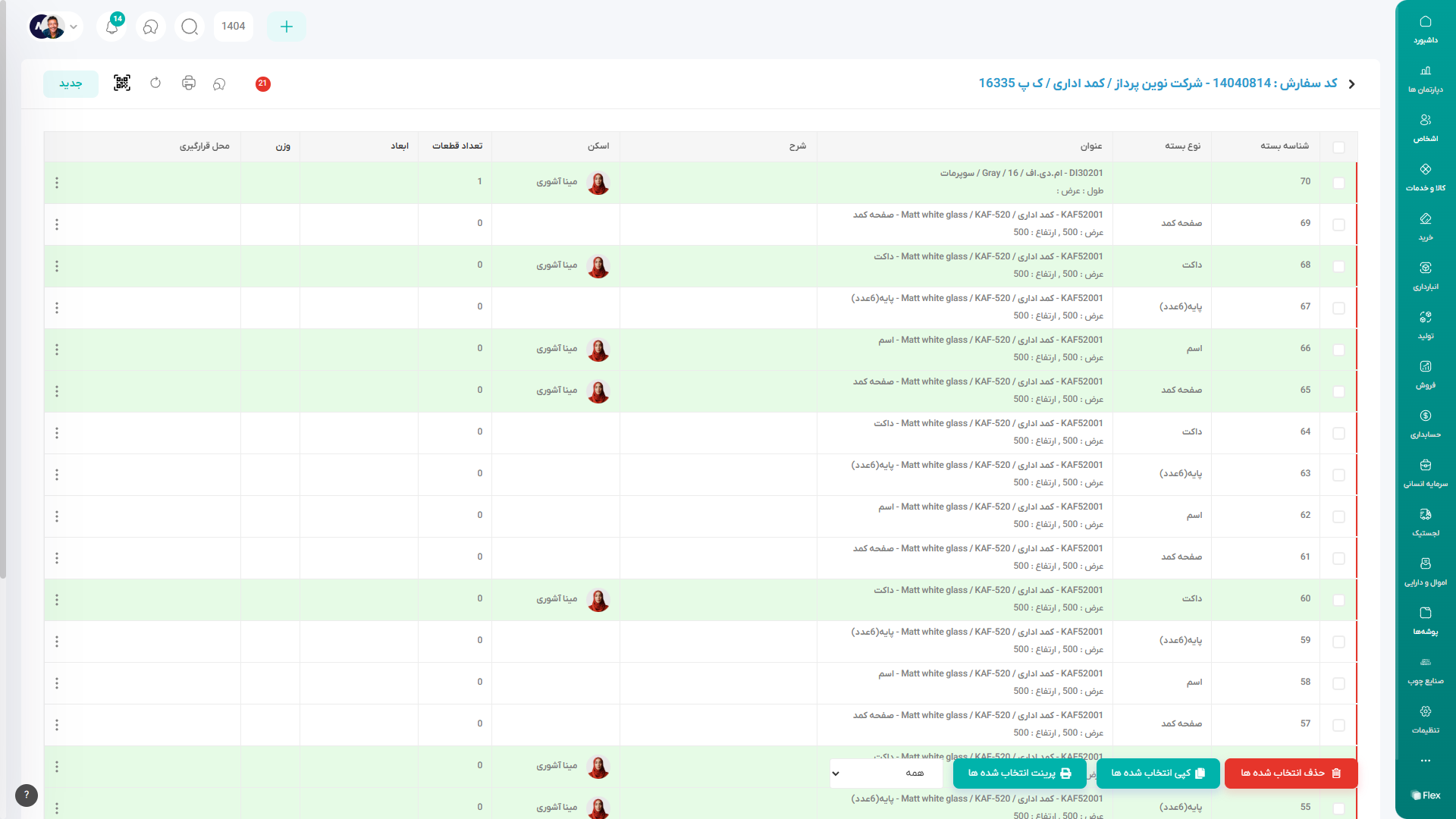Tick the checkbox for package 70
The image size is (1456, 819).
pyautogui.click(x=1338, y=183)
